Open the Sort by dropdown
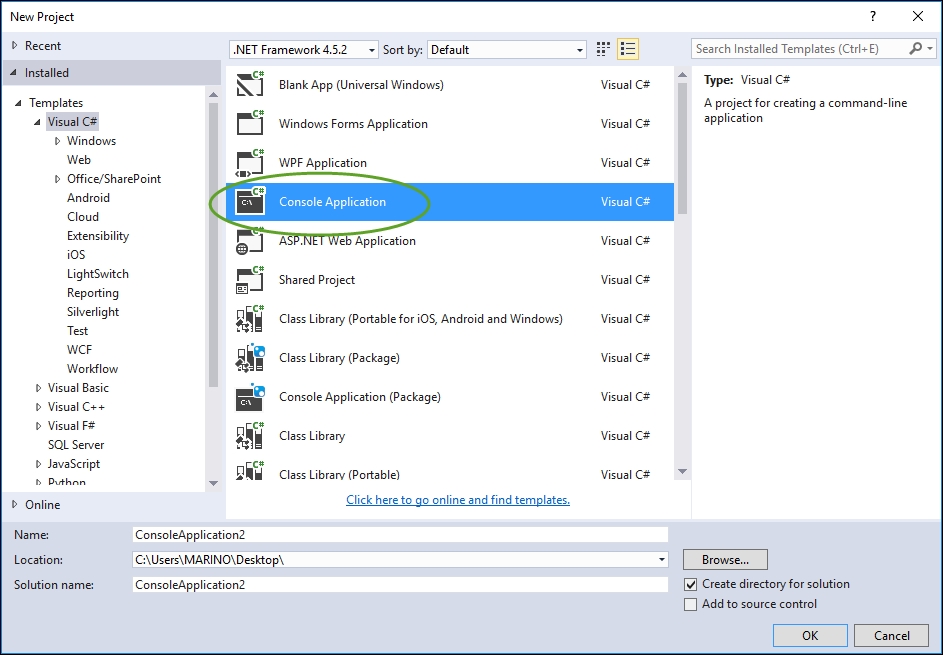This screenshot has height=655, width=943. [506, 49]
